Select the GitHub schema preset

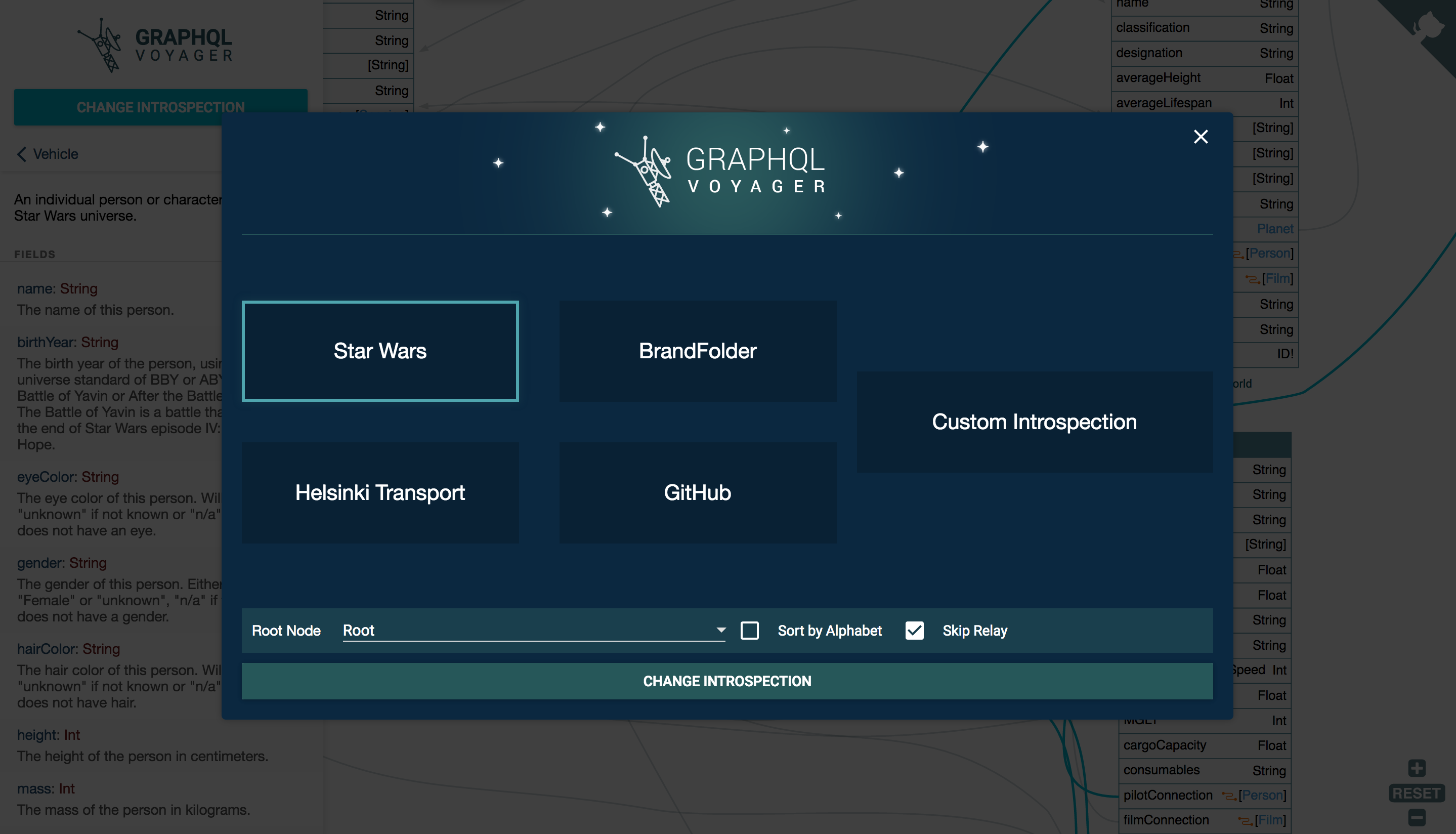(698, 492)
